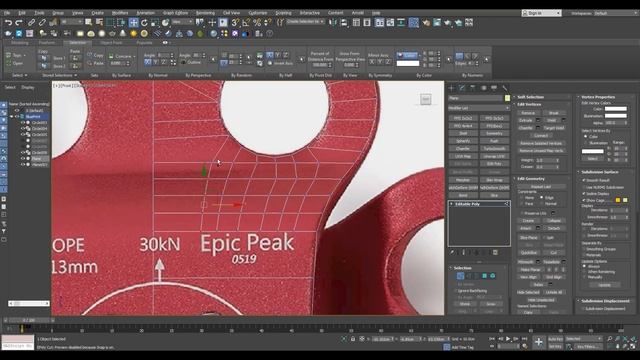
Task: Click the Play Animation button
Action: point(508,339)
